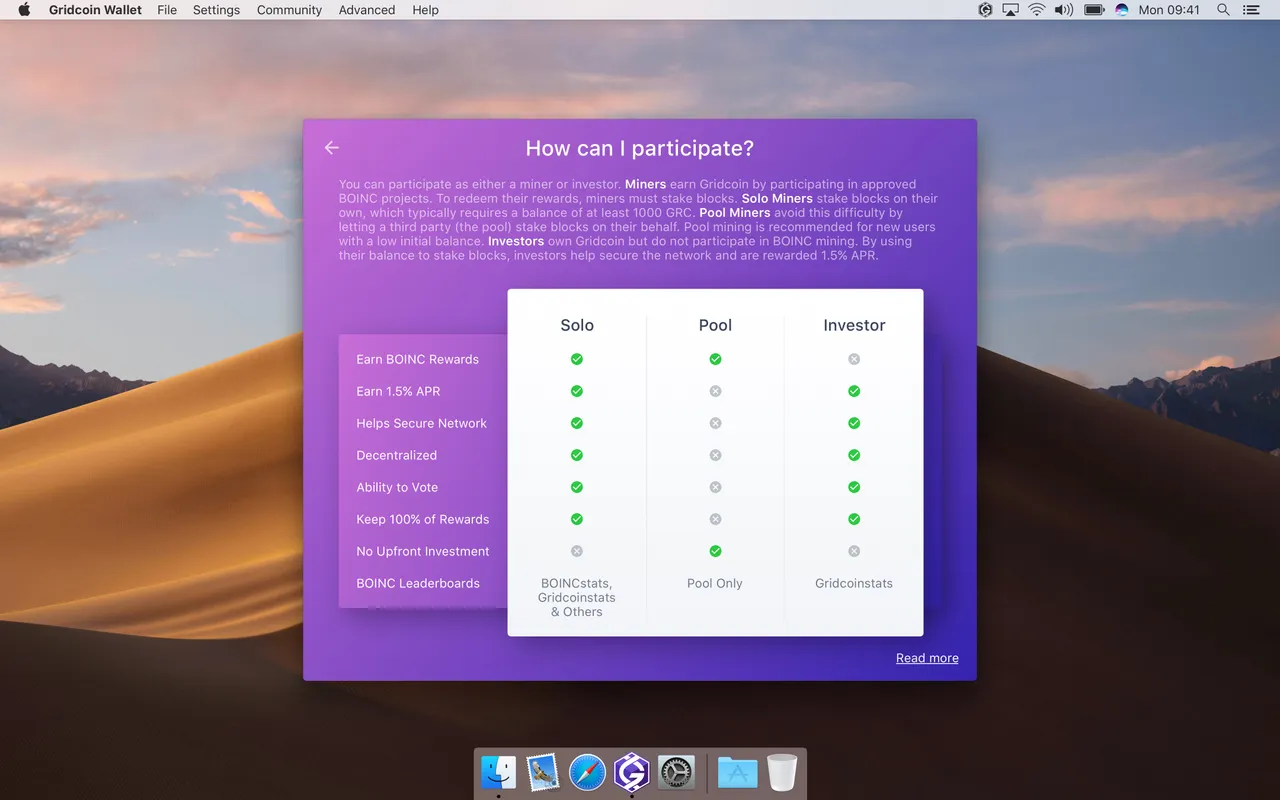Open the Apple menu
This screenshot has width=1280, height=800.
[x=25, y=10]
